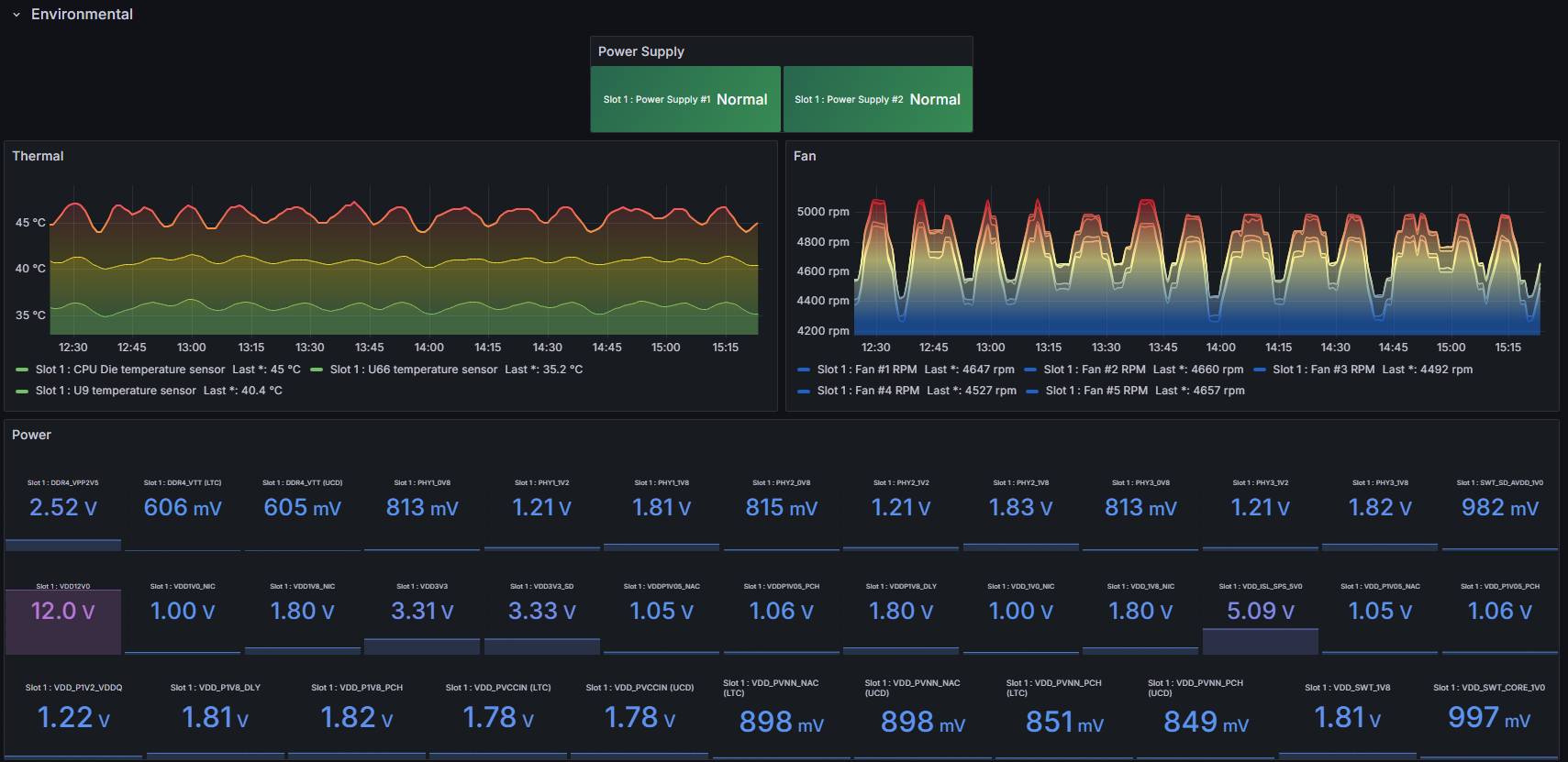Open the Power panel title menu
Viewport: 1568px width, 762px height.
coord(31,435)
